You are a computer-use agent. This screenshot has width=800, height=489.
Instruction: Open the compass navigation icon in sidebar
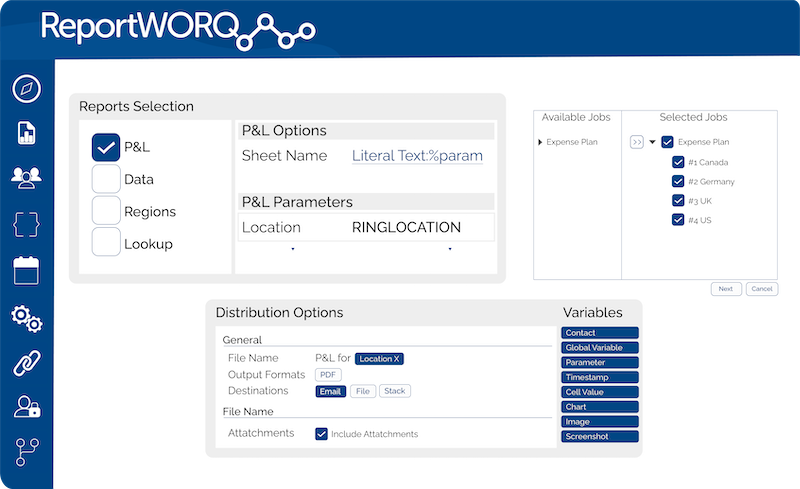tap(27, 89)
